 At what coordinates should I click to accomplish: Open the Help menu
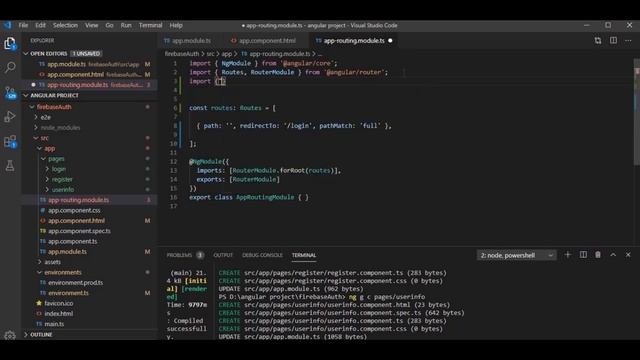[x=176, y=25]
